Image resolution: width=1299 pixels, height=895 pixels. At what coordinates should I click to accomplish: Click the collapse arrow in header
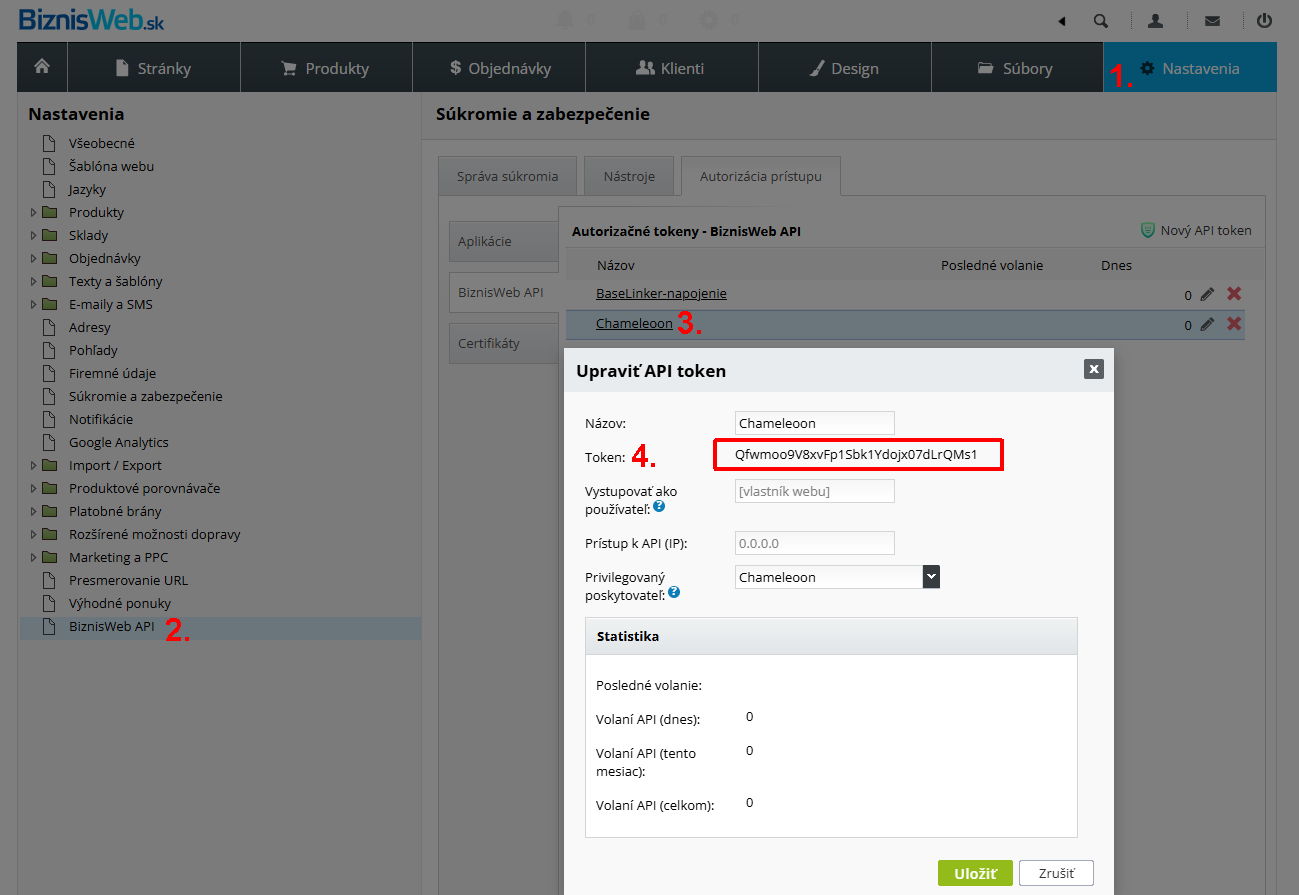pyautogui.click(x=1061, y=20)
